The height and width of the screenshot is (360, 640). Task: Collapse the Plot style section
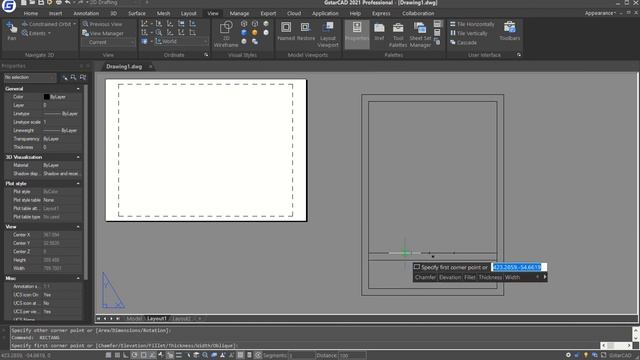(x=78, y=184)
